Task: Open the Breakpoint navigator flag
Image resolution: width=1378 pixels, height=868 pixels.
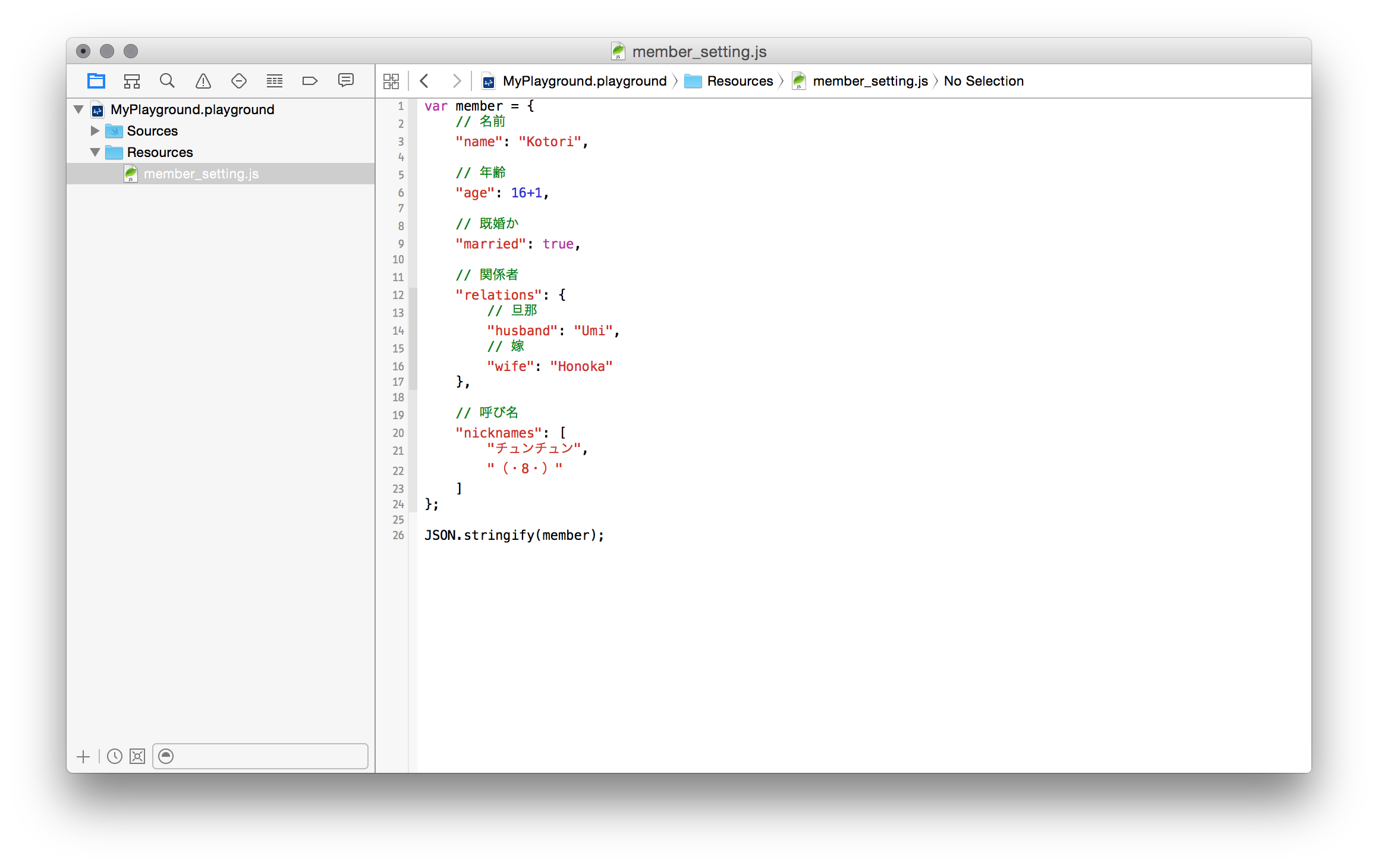Action: pyautogui.click(x=310, y=80)
